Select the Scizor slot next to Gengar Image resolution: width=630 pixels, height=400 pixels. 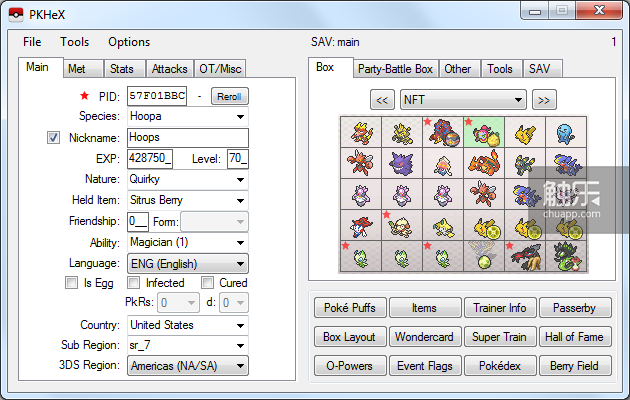click(x=361, y=163)
